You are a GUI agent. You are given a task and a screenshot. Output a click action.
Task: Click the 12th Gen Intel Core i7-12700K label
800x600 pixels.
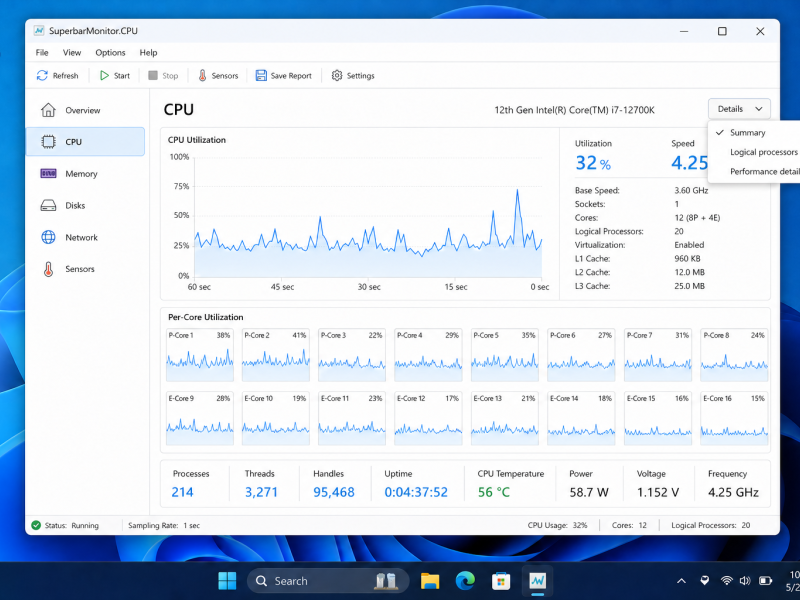point(574,110)
